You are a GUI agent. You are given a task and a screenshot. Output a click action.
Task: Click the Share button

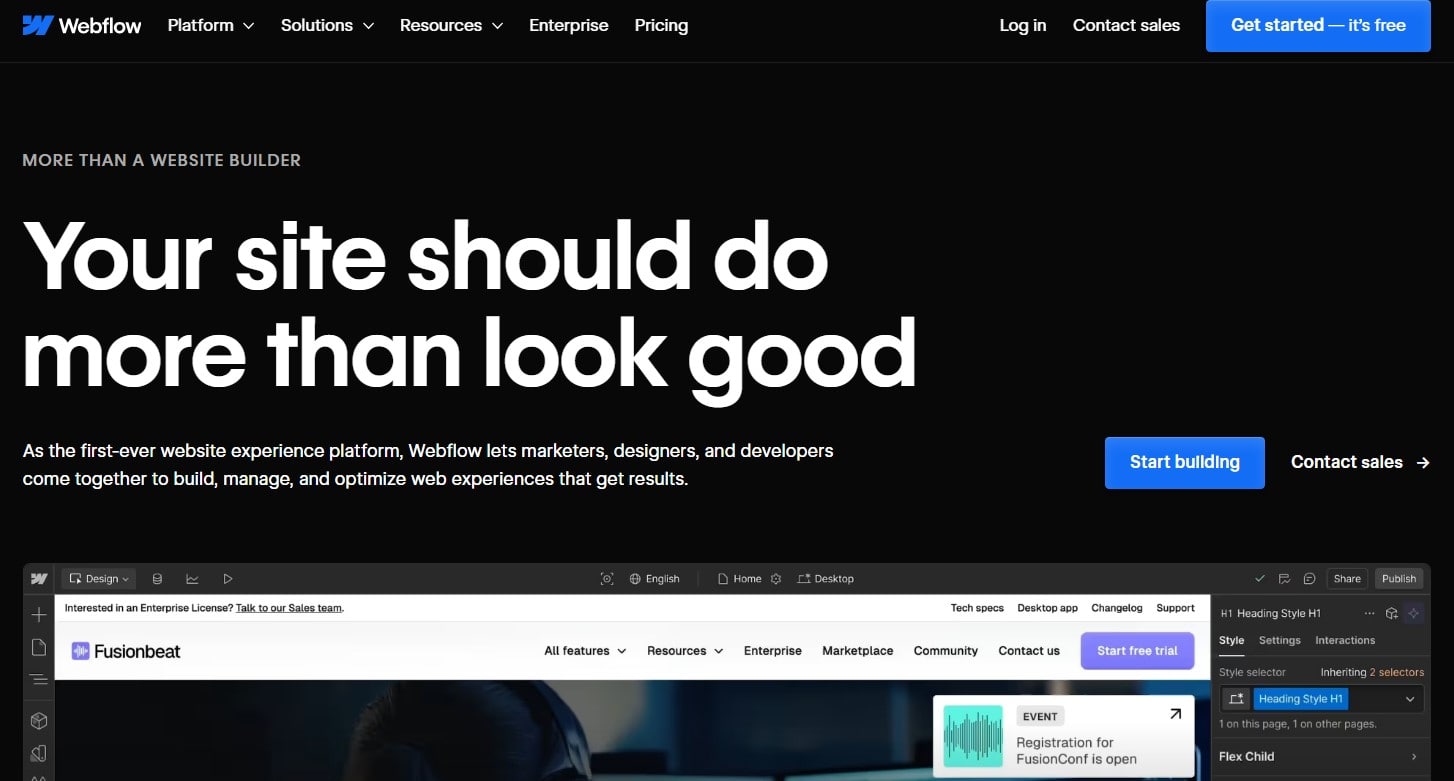(x=1347, y=578)
